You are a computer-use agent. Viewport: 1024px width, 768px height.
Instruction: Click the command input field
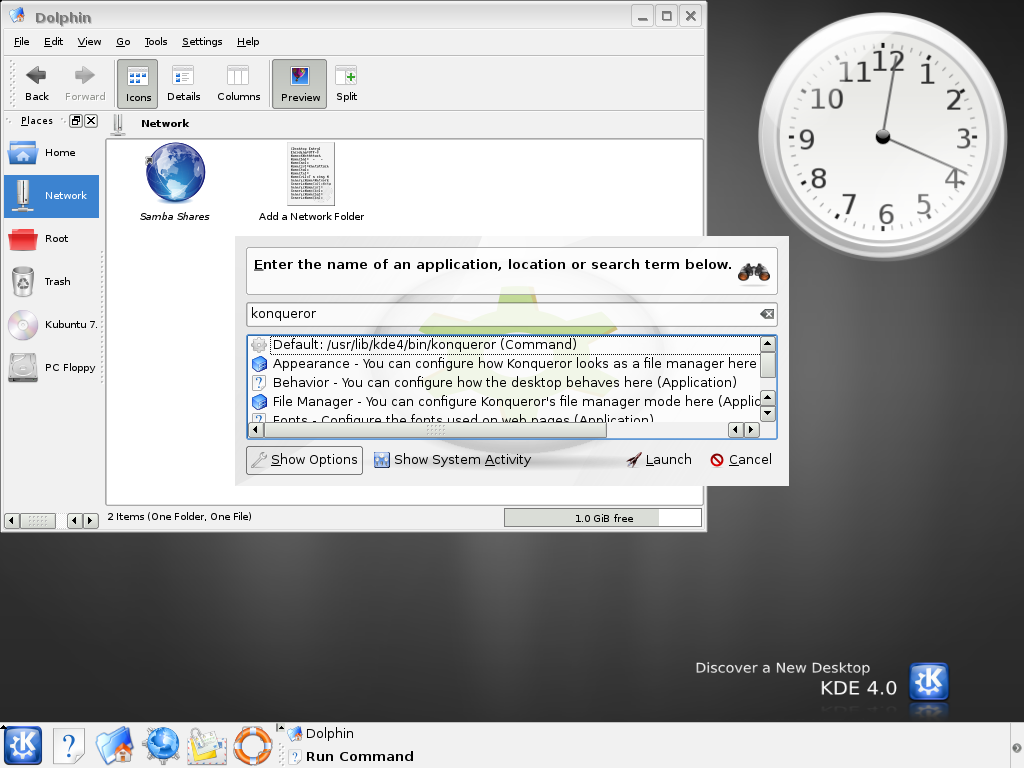500,314
